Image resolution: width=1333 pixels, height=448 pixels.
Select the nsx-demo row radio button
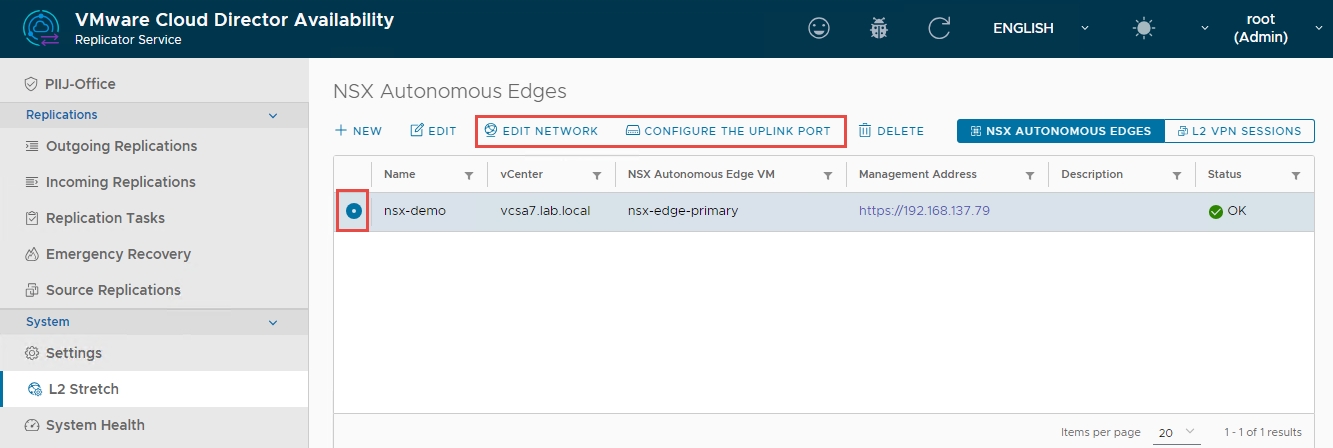coord(353,212)
